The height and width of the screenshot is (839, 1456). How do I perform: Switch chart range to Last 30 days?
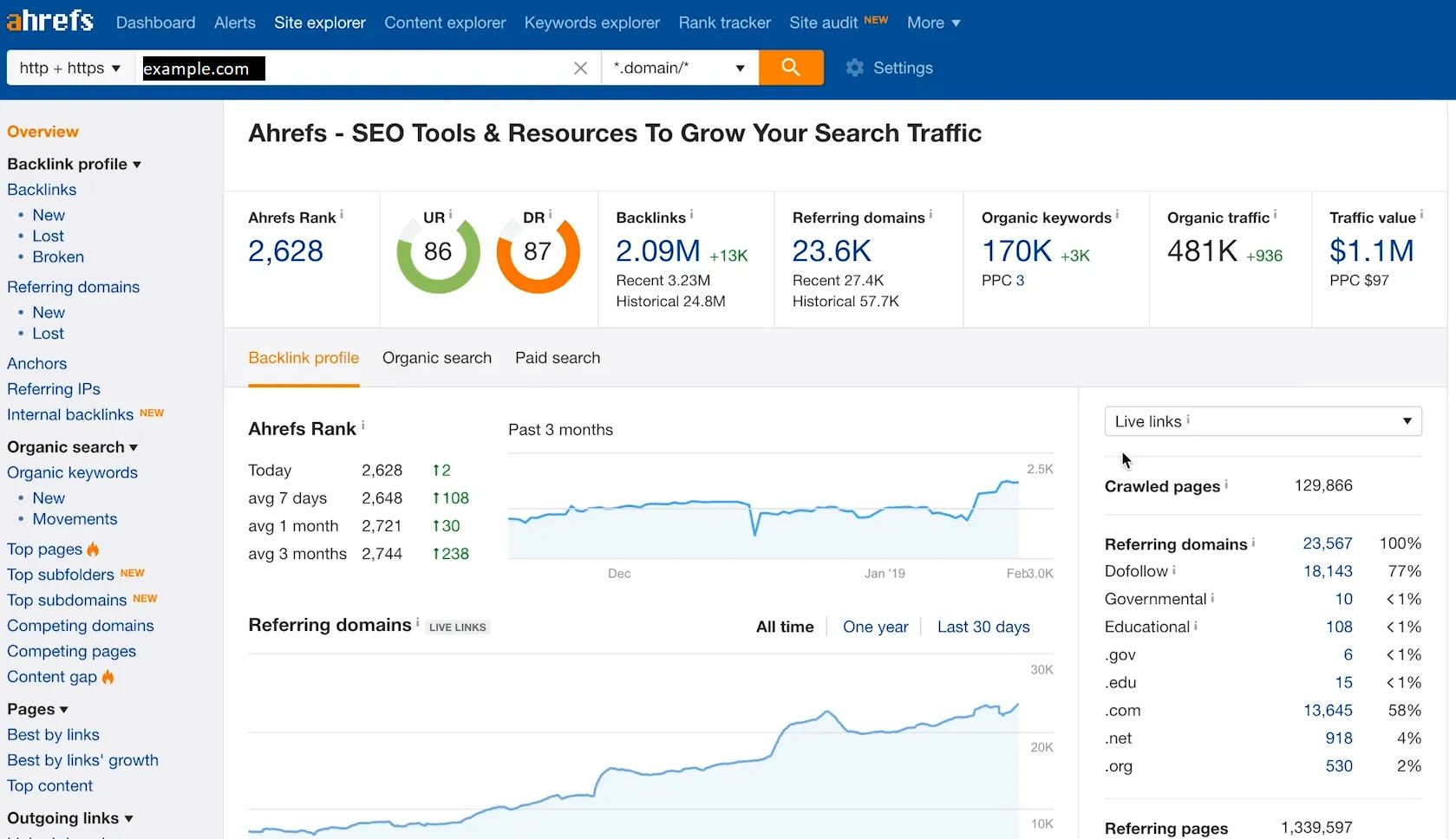983,627
